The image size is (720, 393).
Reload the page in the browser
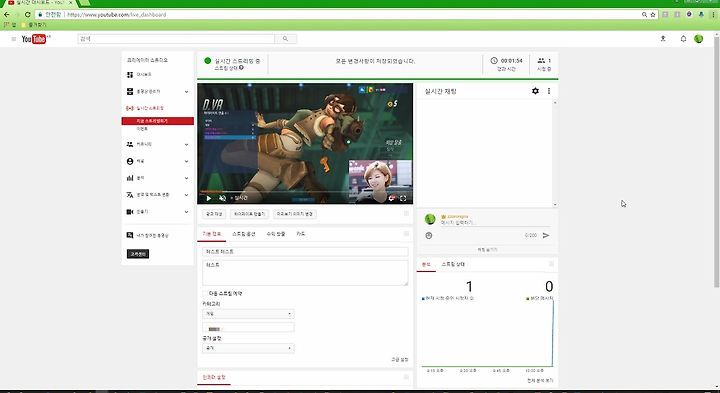coord(28,15)
